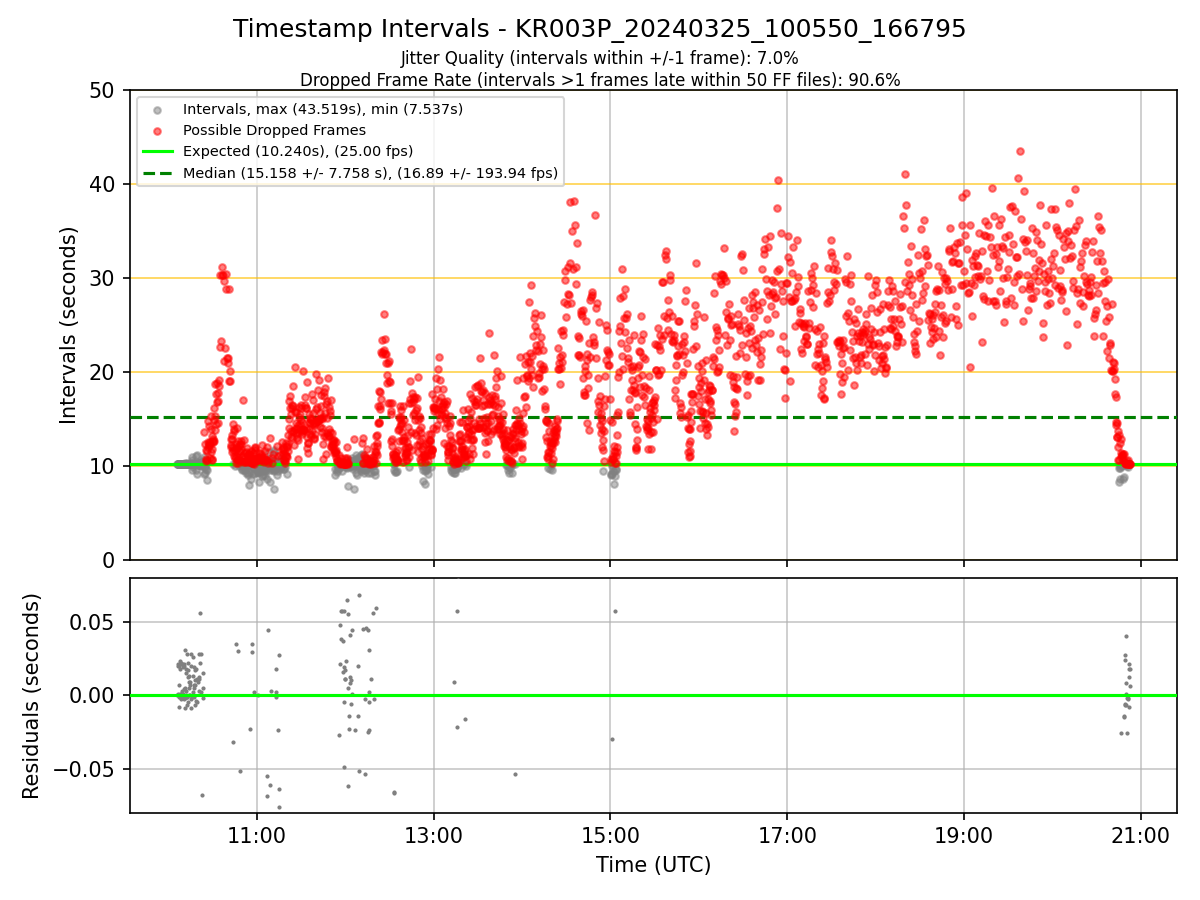The height and width of the screenshot is (900, 1200).
Task: Click the 'Median (15.158 +/- 7.758 s)' legend entry
Action: (370, 172)
